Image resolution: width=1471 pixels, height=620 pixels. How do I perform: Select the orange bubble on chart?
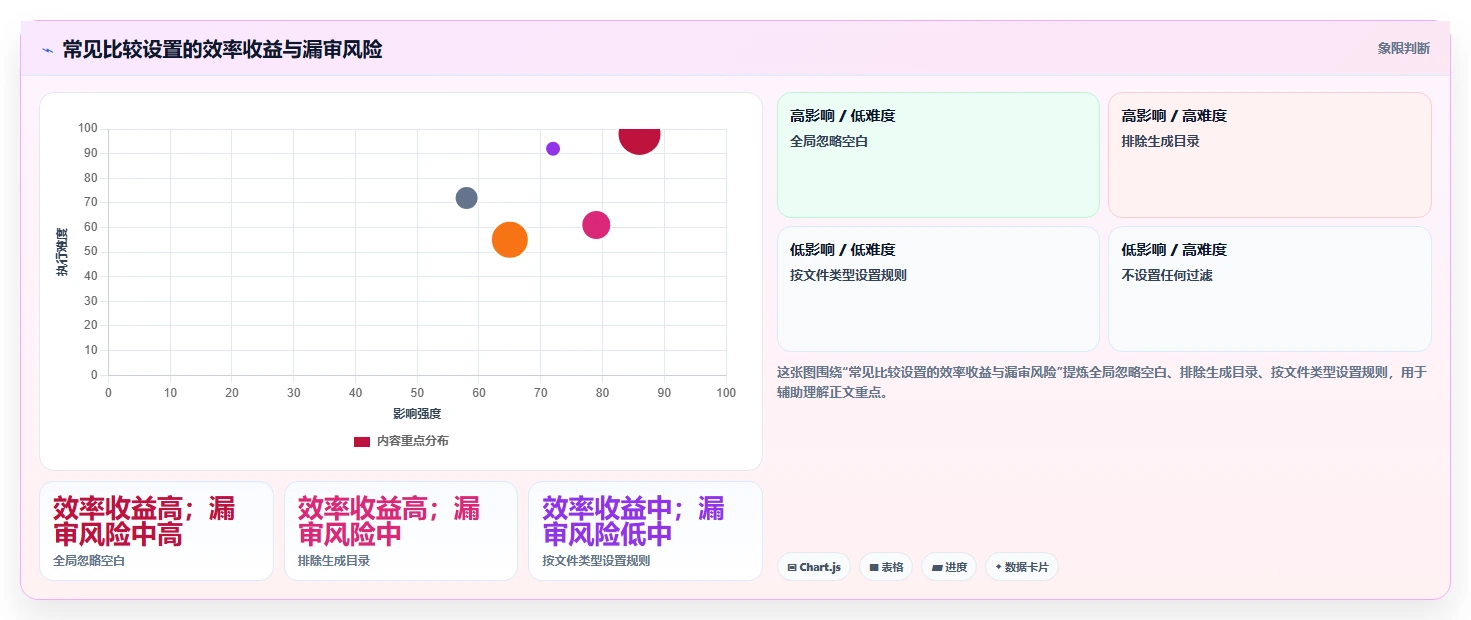[510, 240]
